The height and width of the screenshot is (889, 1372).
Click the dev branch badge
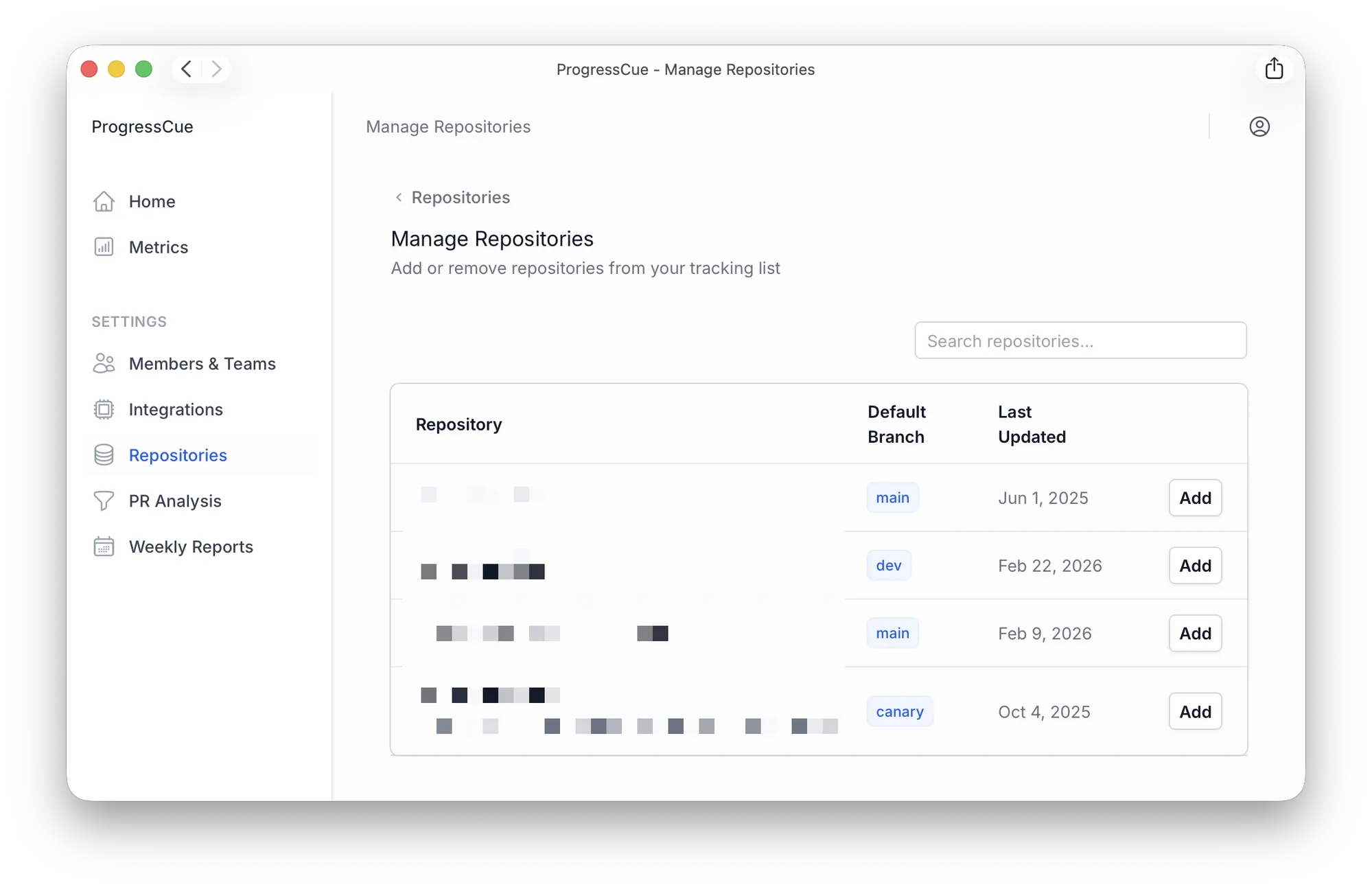click(x=888, y=565)
